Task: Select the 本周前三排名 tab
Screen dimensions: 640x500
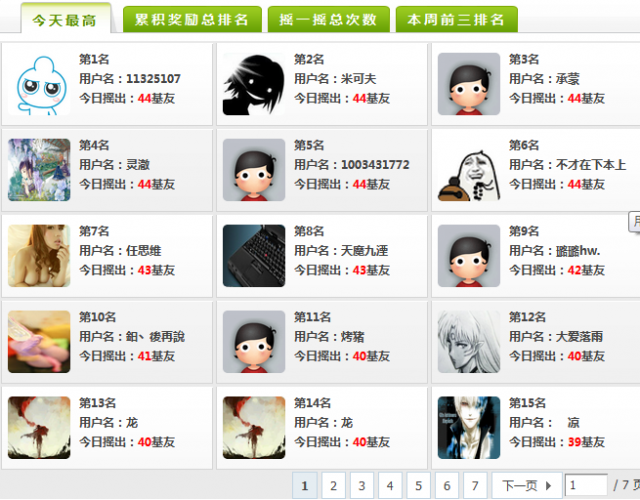Action: (x=456, y=19)
